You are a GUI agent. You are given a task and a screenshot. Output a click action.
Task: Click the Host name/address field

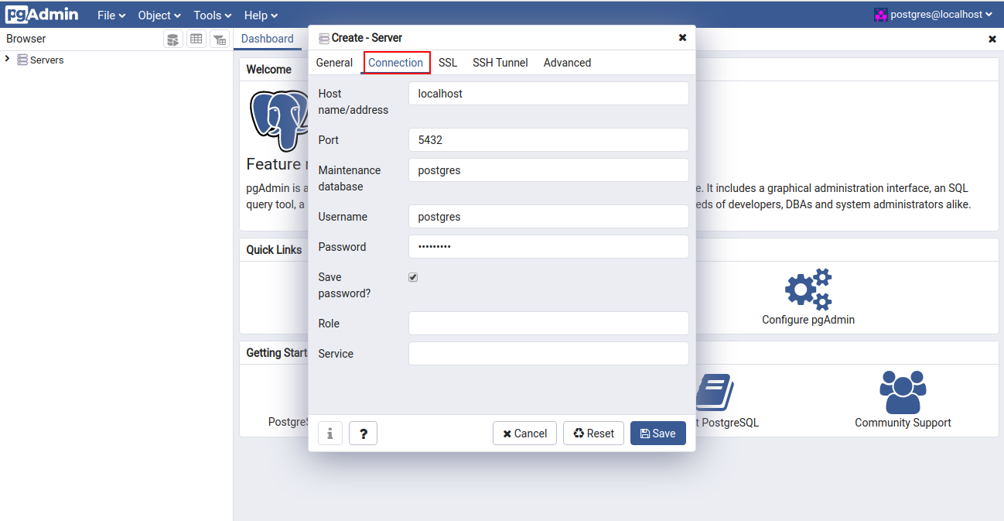pos(549,93)
